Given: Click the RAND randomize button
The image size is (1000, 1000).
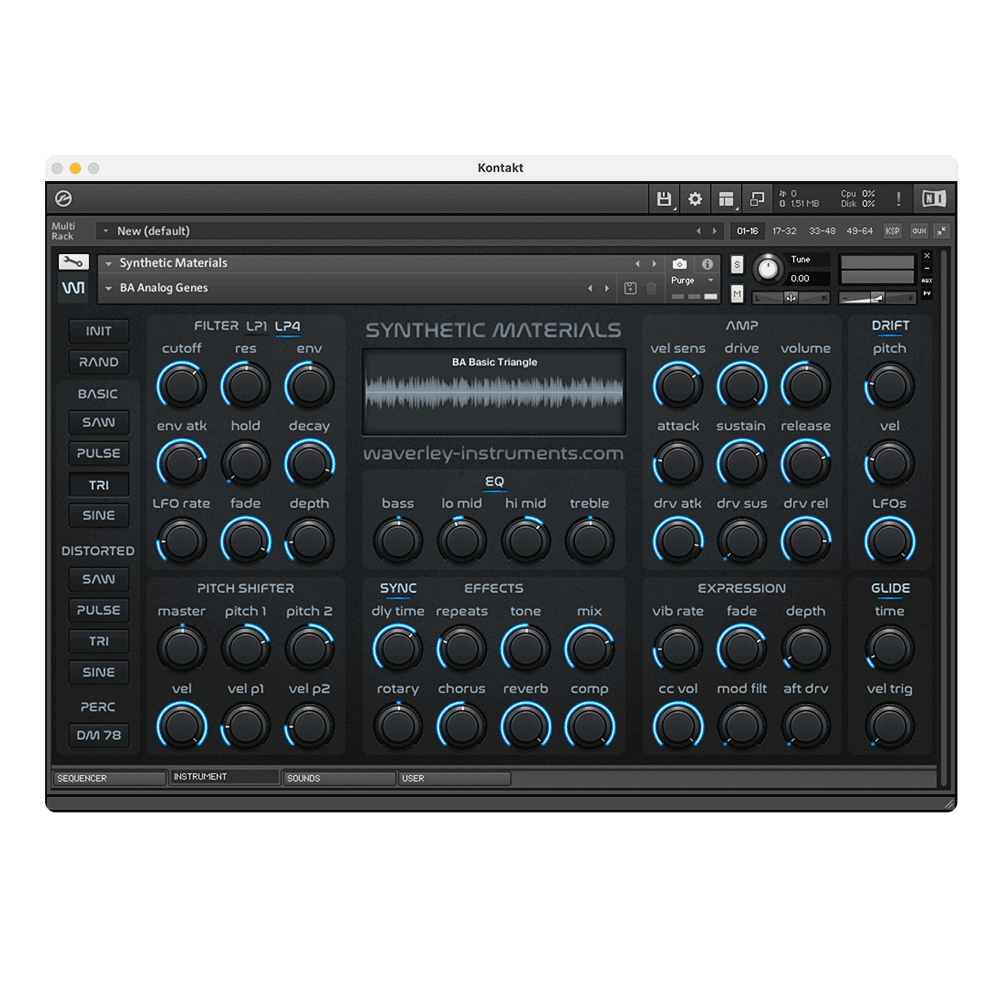Looking at the screenshot, I should pyautogui.click(x=99, y=362).
